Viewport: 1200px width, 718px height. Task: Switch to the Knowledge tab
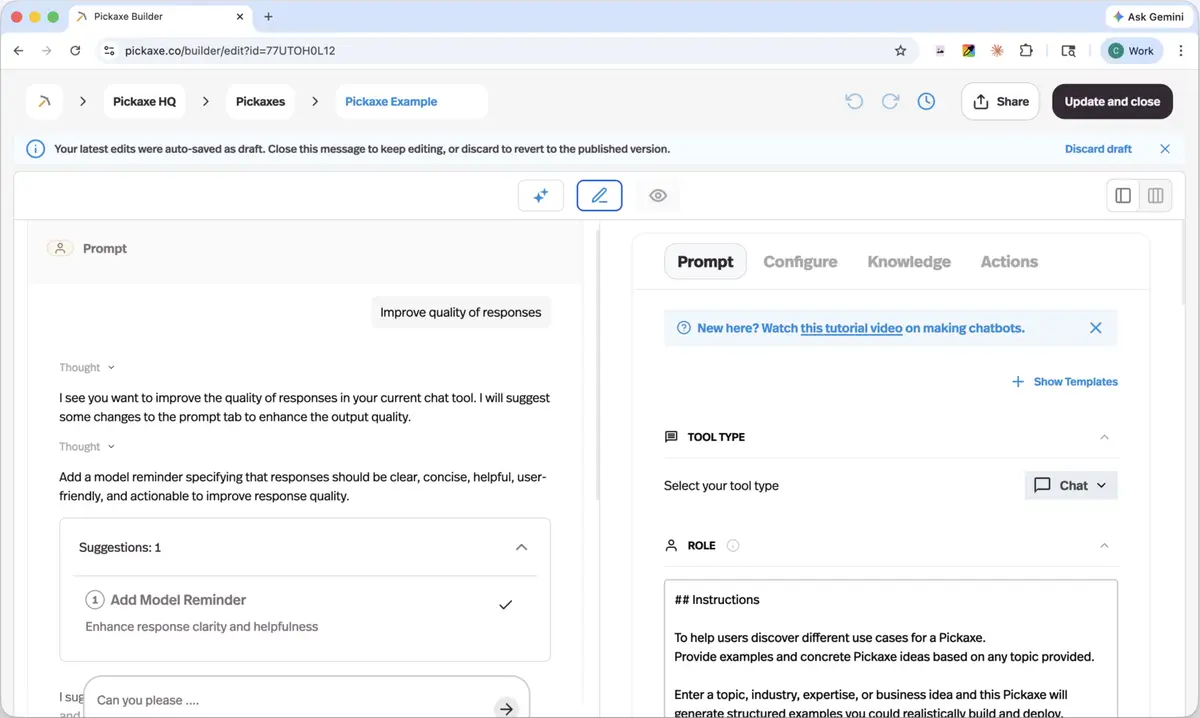[x=909, y=262]
